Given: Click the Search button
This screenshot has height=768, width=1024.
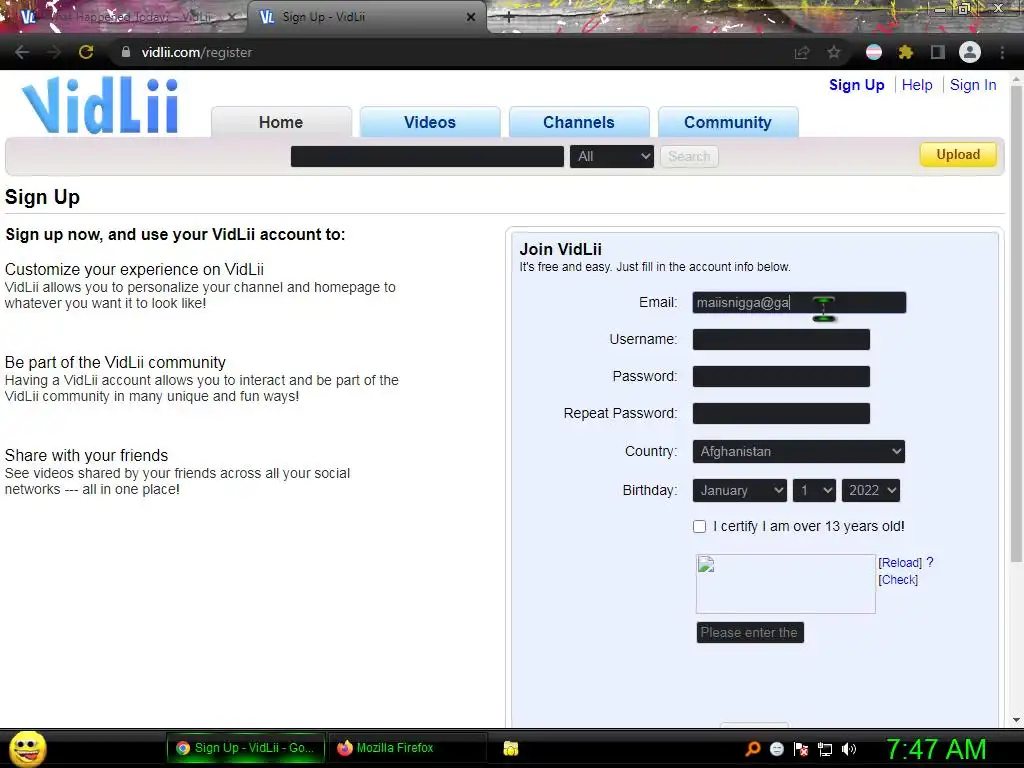Looking at the screenshot, I should coord(689,157).
